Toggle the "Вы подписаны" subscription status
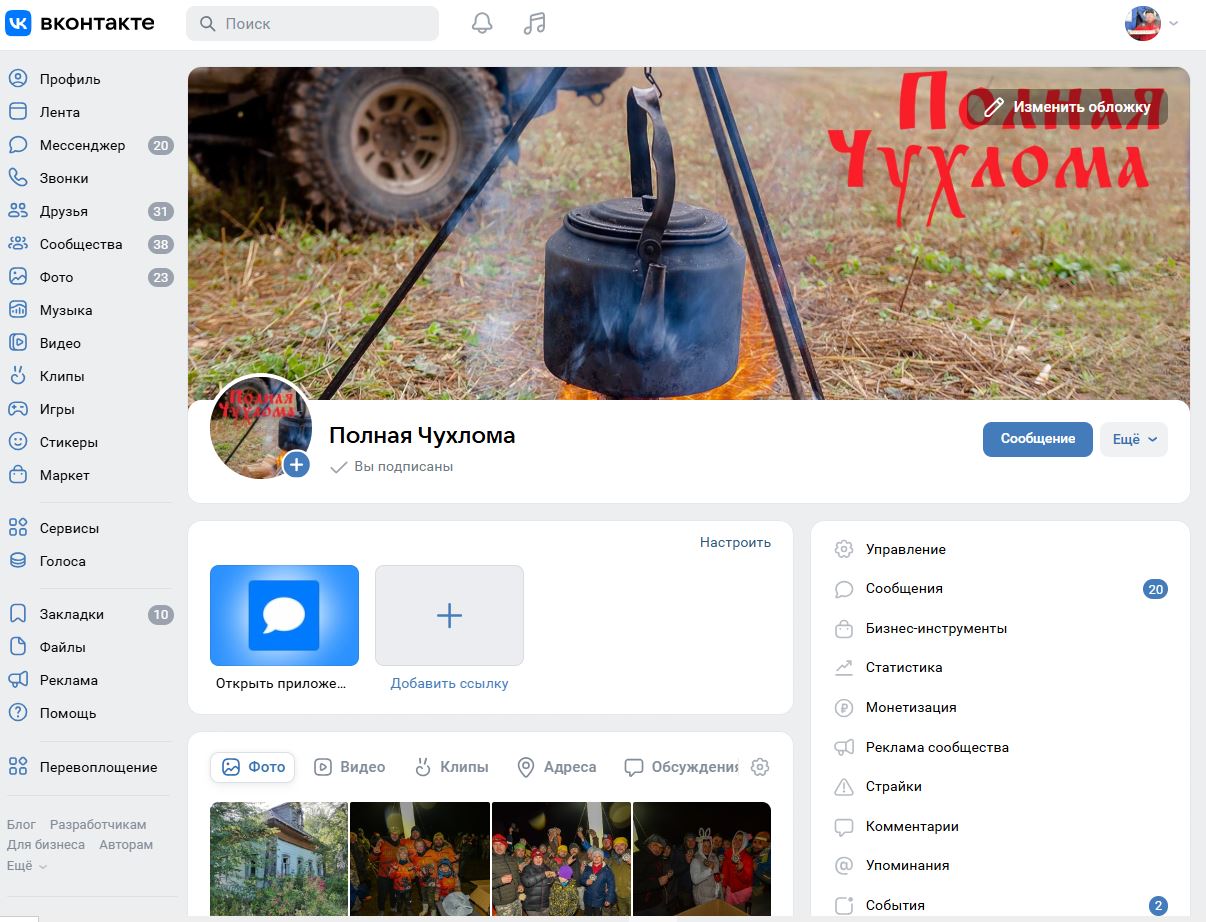Viewport: 1206px width, 922px height. click(392, 467)
